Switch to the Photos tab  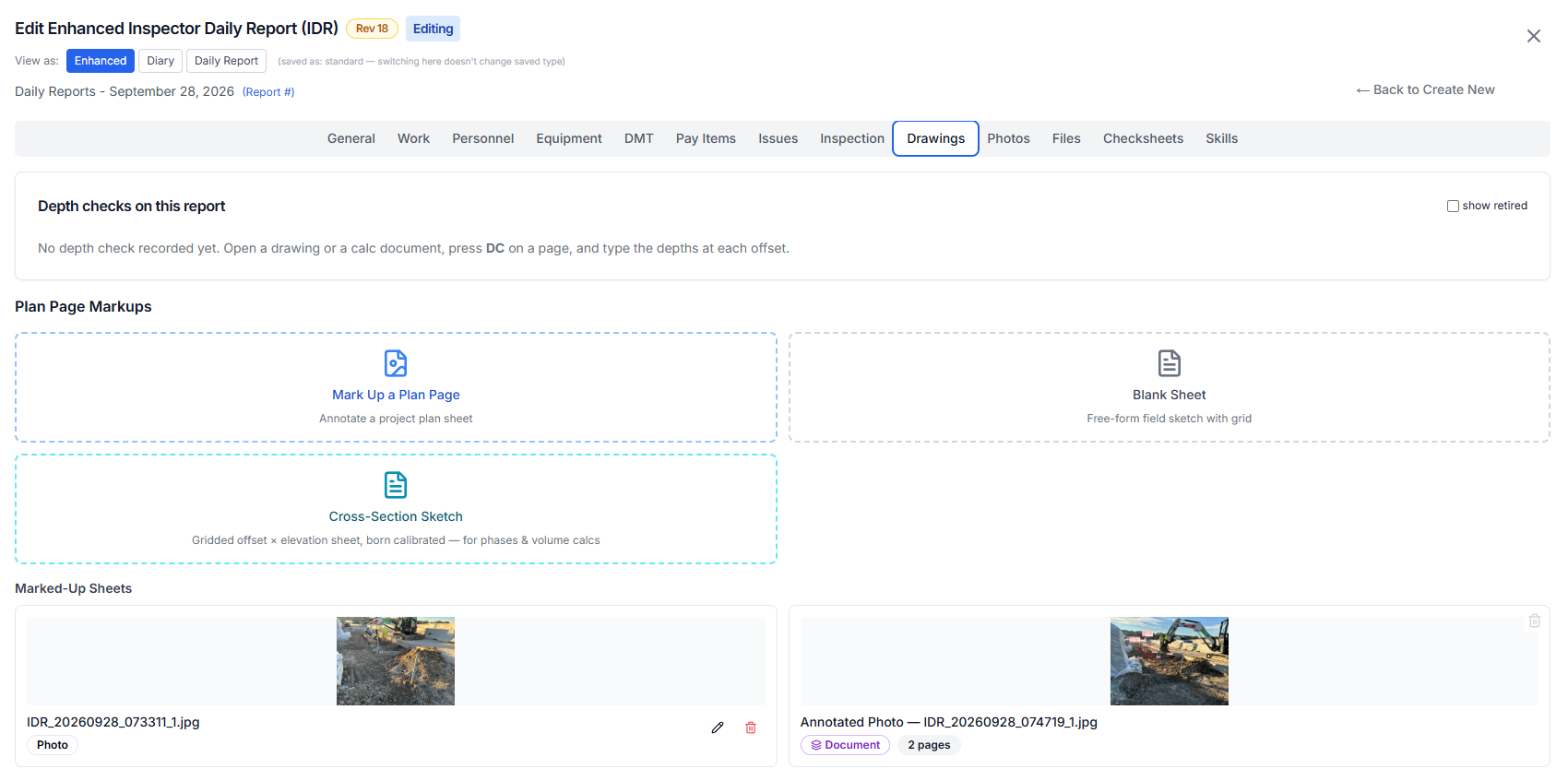(x=1008, y=138)
